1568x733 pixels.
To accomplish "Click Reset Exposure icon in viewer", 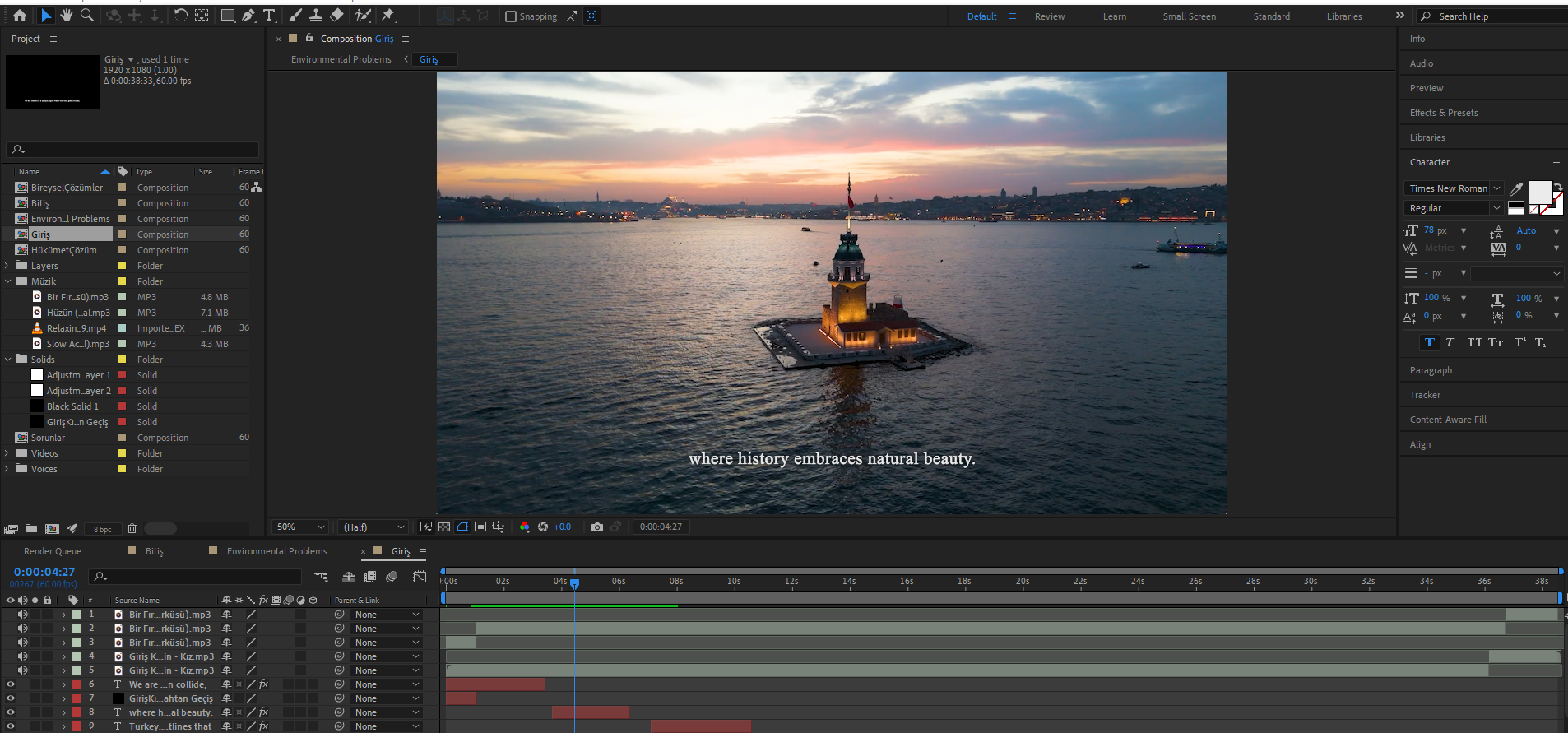I will [543, 527].
